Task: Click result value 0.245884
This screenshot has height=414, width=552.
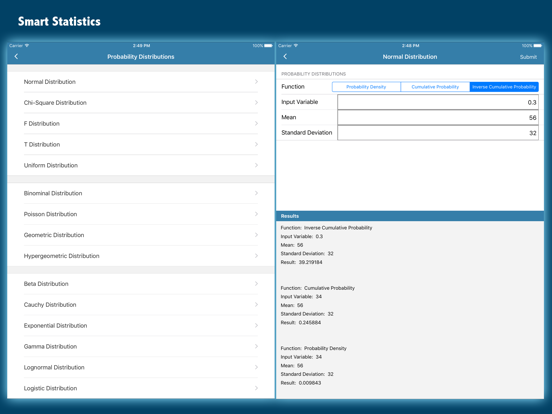Action: click(310, 322)
